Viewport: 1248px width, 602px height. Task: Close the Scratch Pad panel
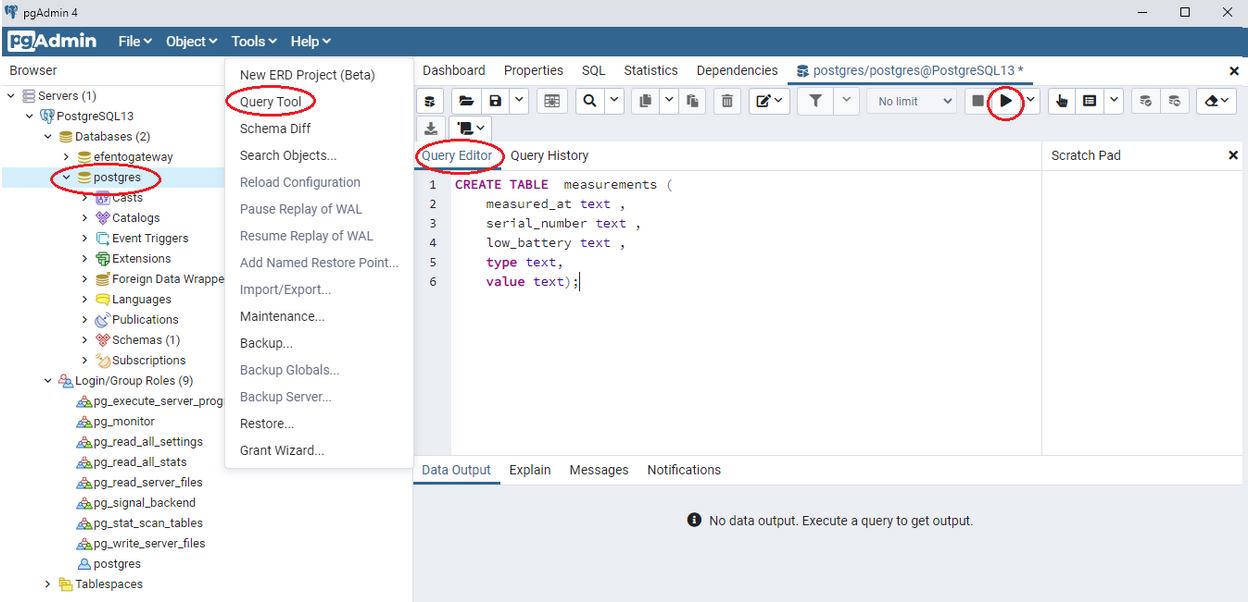(x=1233, y=156)
